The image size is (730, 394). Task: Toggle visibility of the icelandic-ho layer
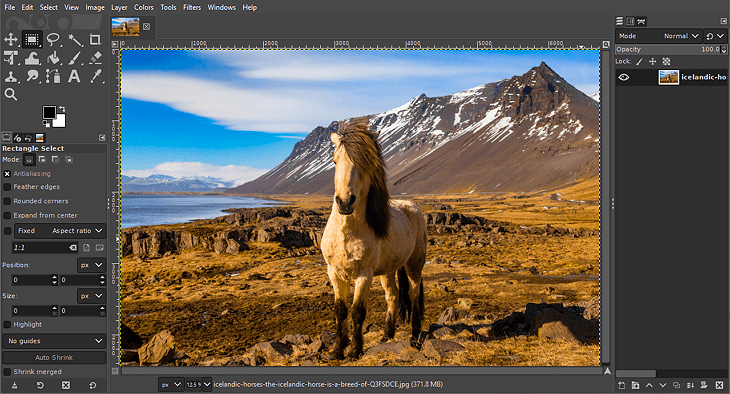click(623, 77)
